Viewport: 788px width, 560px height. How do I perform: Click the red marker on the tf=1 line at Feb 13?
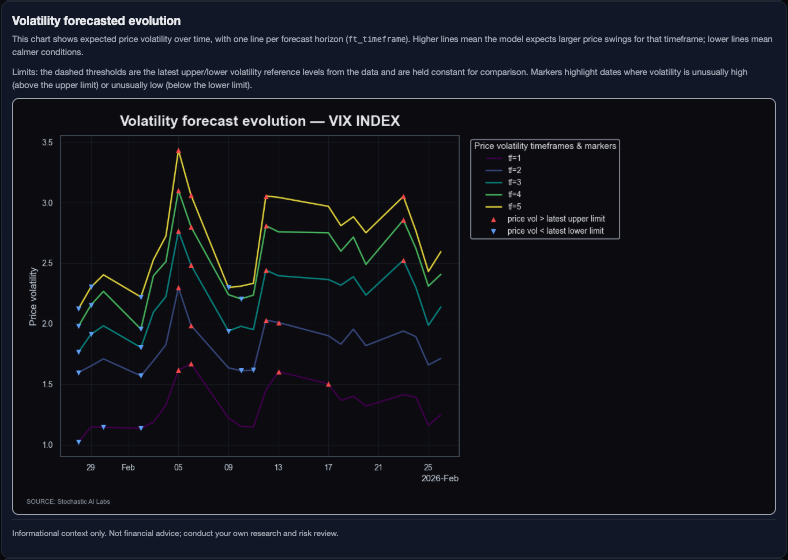(x=278, y=372)
